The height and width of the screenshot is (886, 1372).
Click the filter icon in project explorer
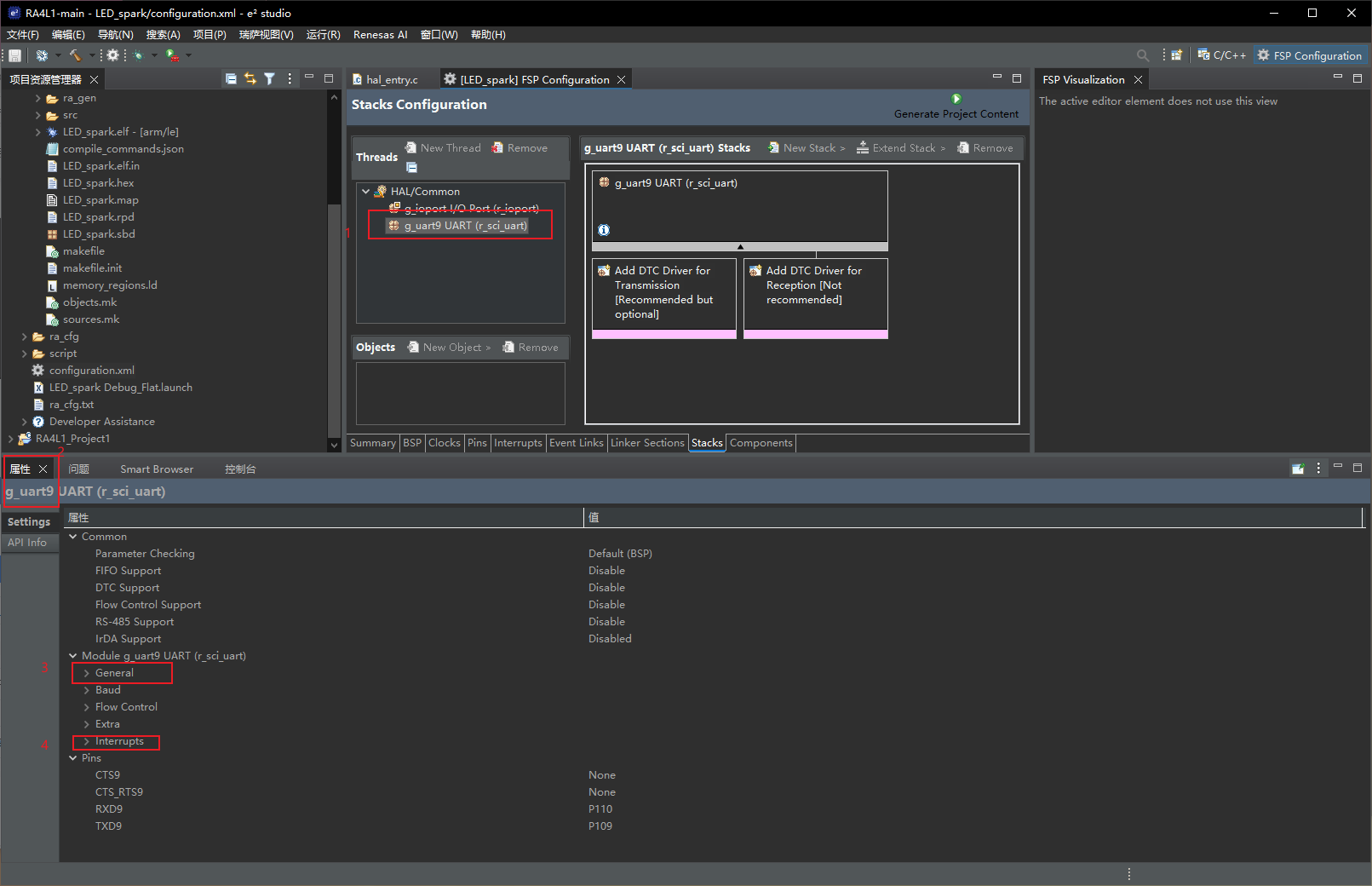(x=269, y=79)
